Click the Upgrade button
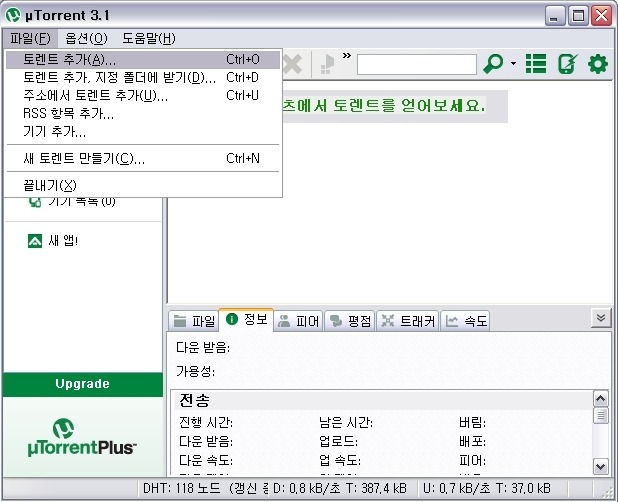 pyautogui.click(x=82, y=384)
